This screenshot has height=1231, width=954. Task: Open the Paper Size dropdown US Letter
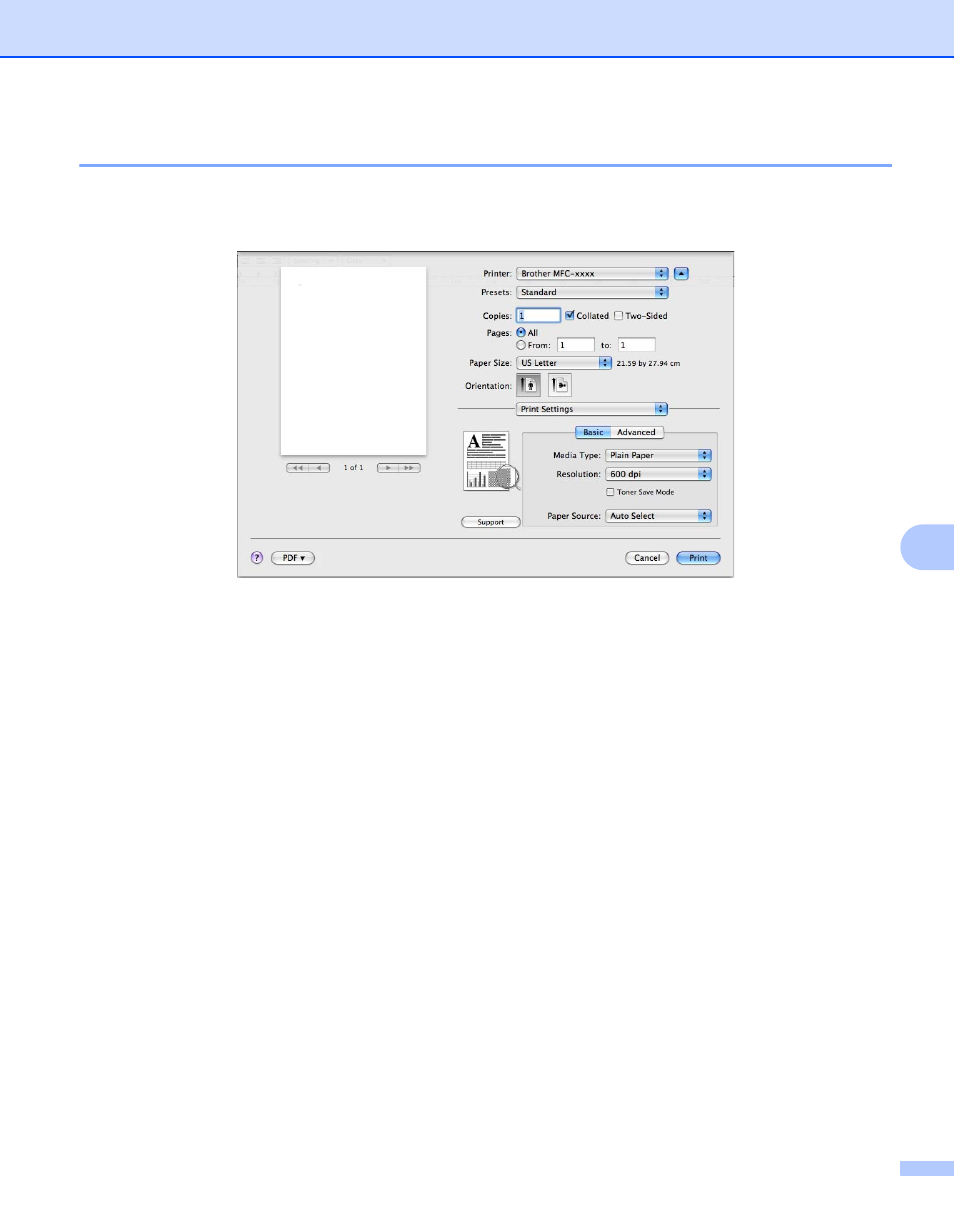564,363
